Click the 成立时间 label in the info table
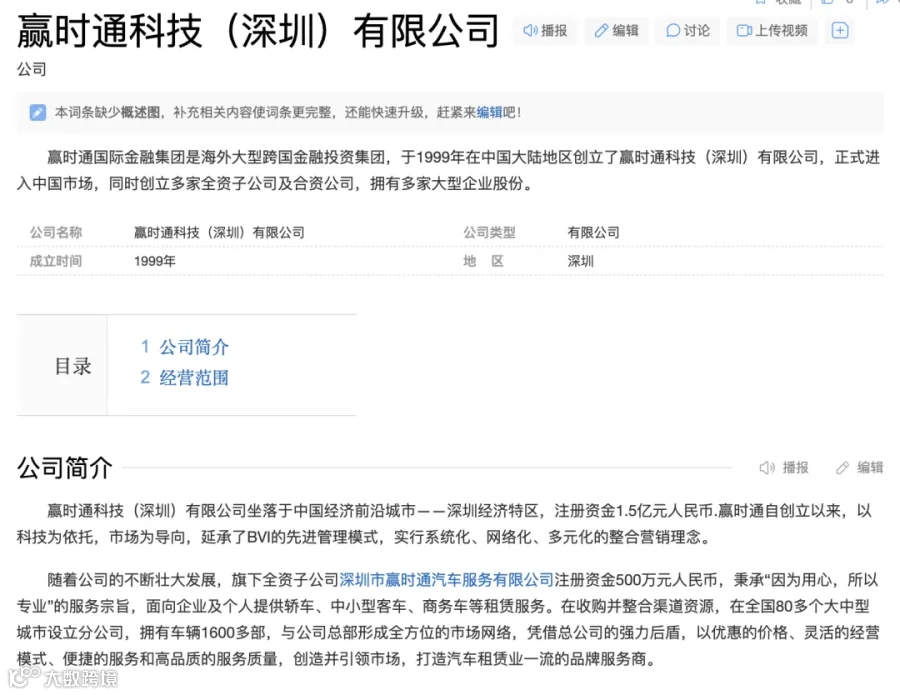This screenshot has height=695, width=900. [x=56, y=261]
